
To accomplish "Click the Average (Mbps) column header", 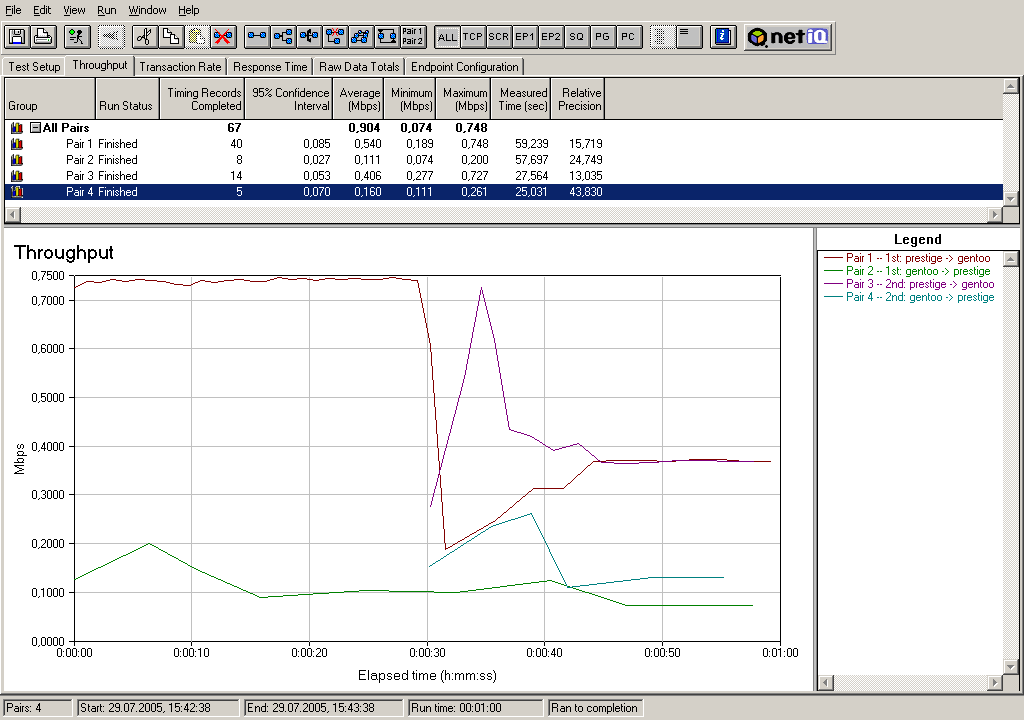I will click(x=360, y=99).
